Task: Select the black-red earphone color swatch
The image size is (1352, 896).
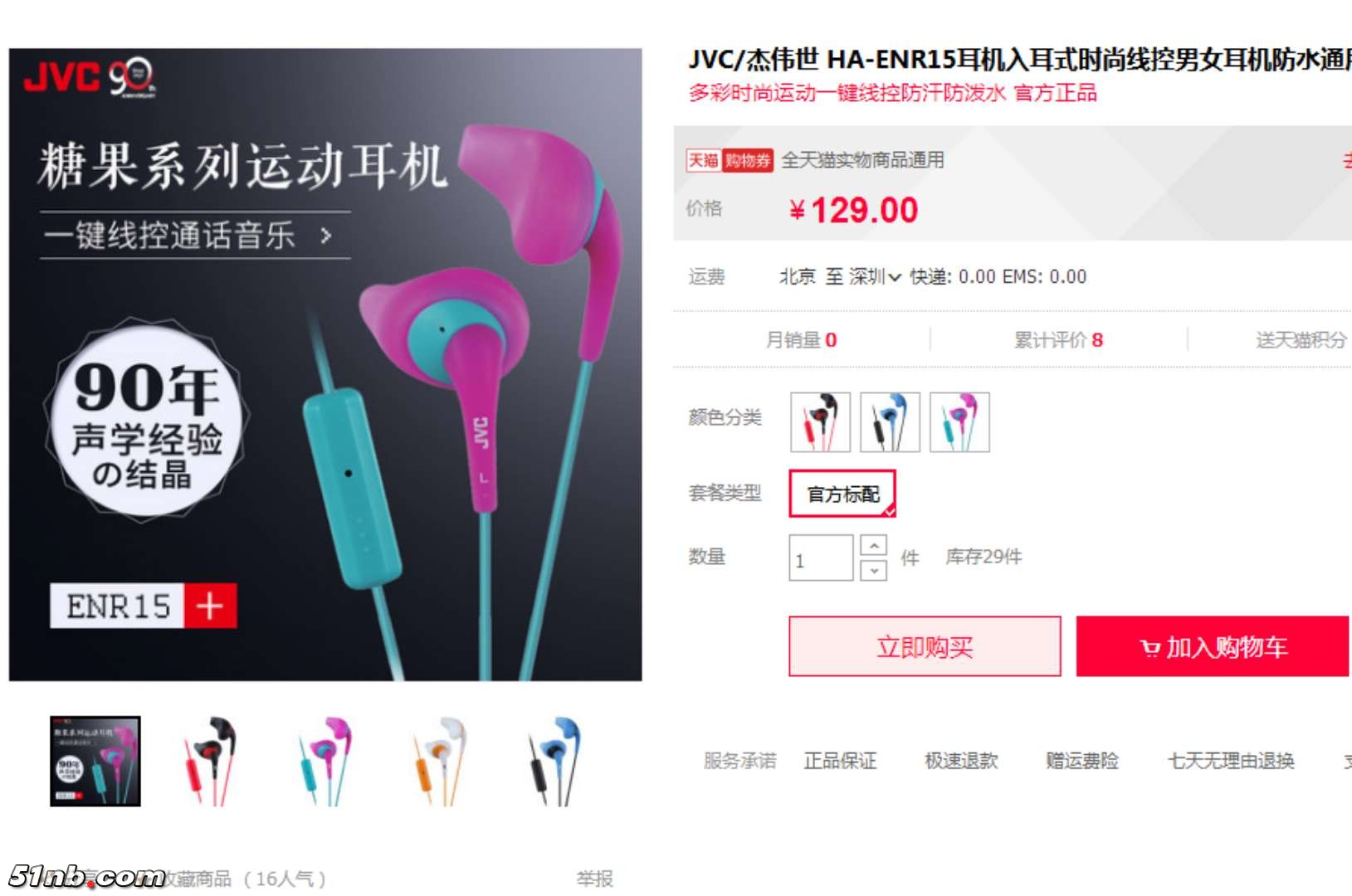Action: (820, 422)
